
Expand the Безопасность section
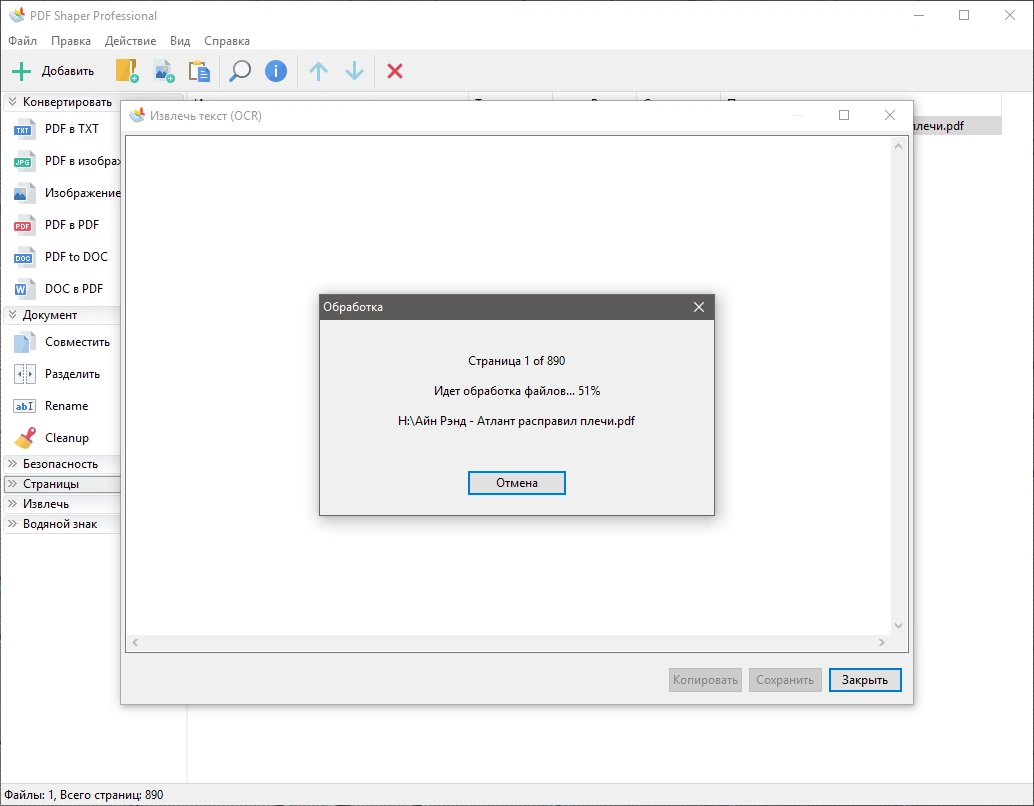coord(13,464)
